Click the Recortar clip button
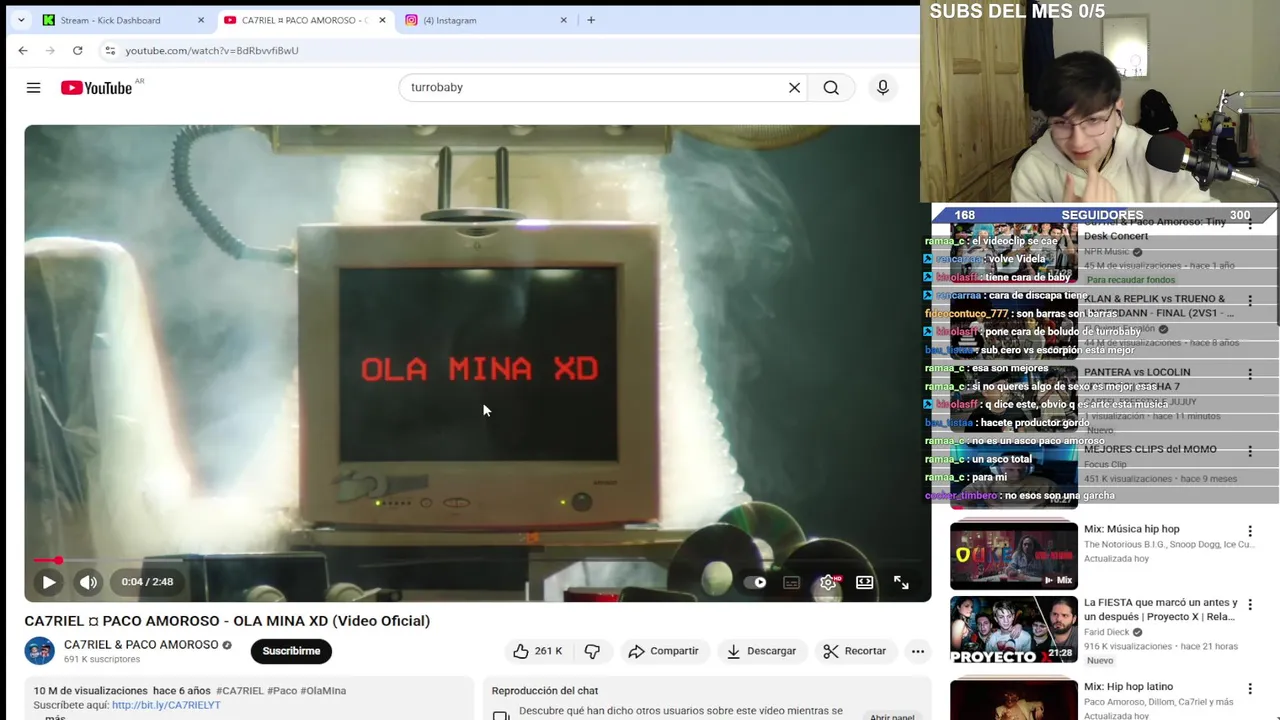Screen dimensions: 1280x720 [855, 651]
